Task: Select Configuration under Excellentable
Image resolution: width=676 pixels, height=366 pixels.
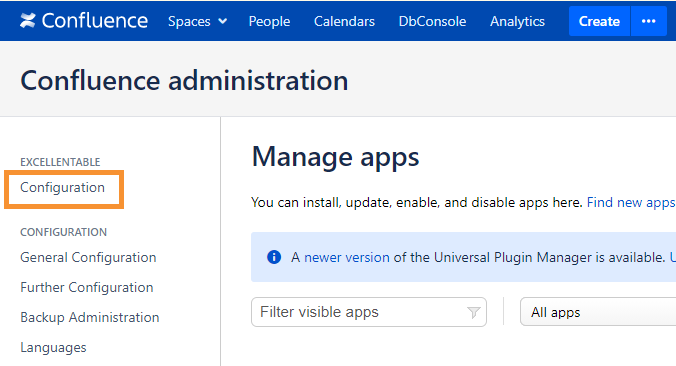Action: (63, 188)
